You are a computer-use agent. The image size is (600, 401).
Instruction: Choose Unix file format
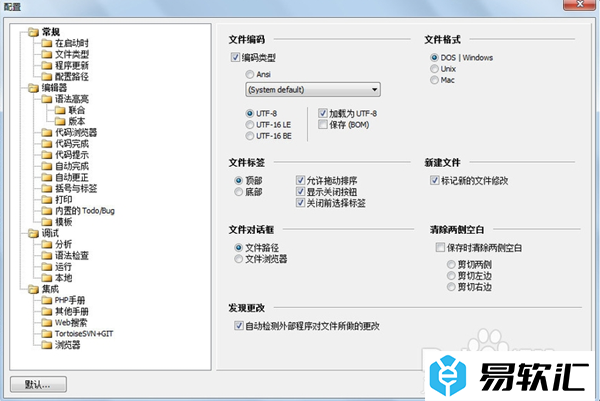pos(434,69)
